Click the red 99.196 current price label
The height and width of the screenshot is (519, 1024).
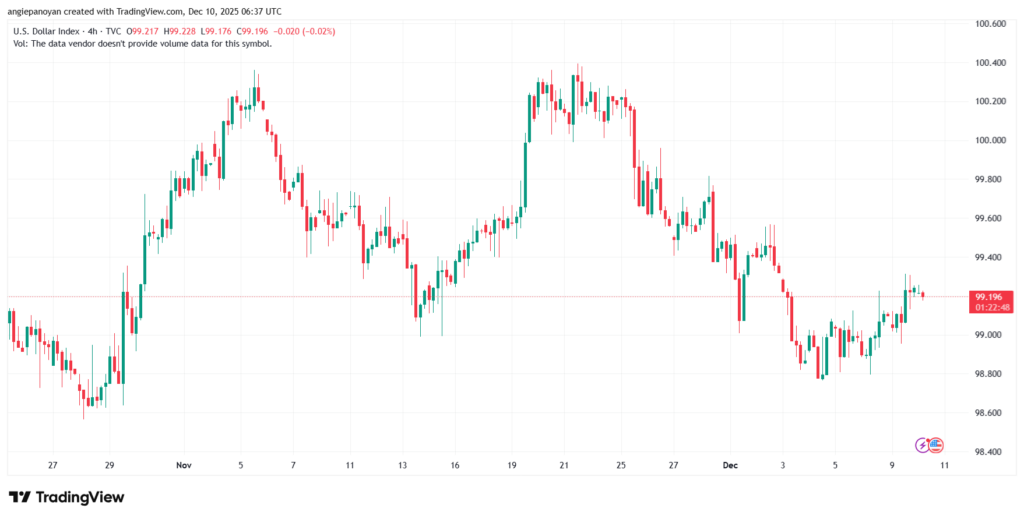pos(989,296)
